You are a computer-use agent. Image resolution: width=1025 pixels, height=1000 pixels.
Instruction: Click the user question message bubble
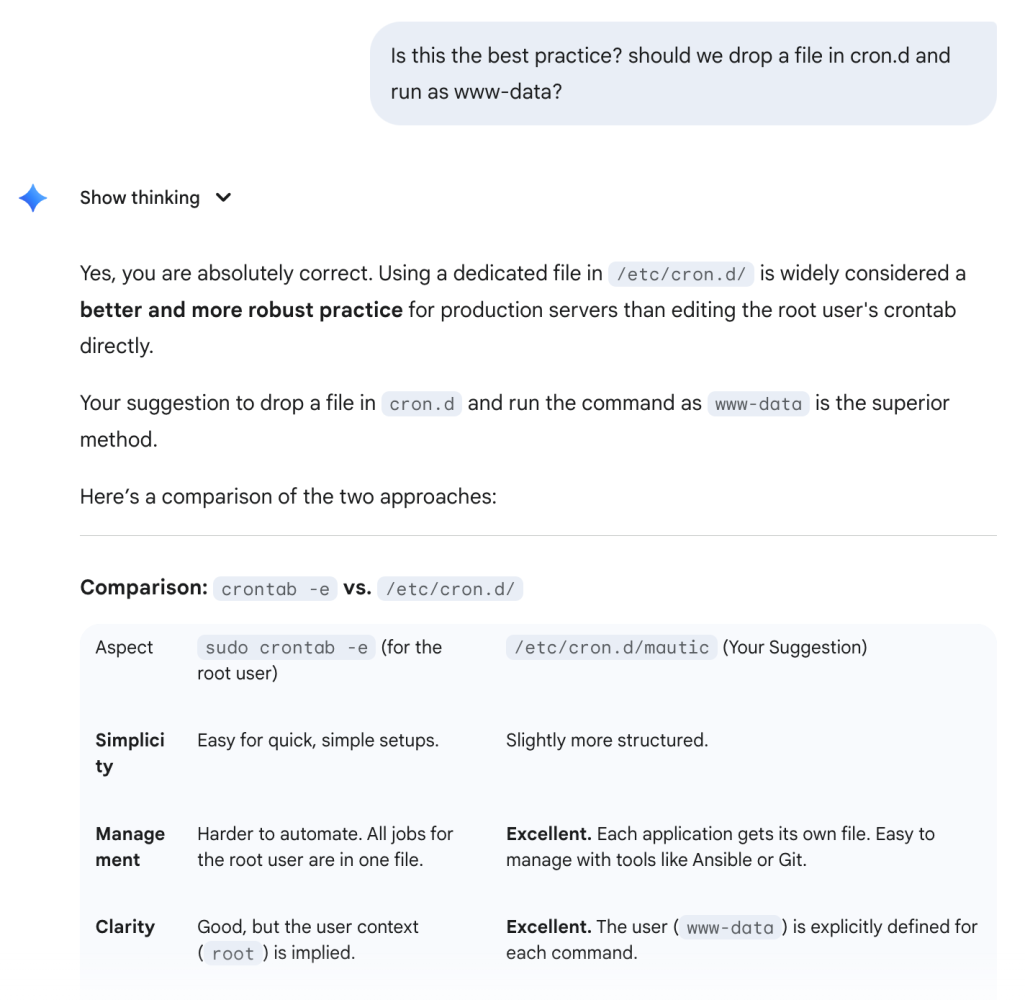click(x=683, y=73)
